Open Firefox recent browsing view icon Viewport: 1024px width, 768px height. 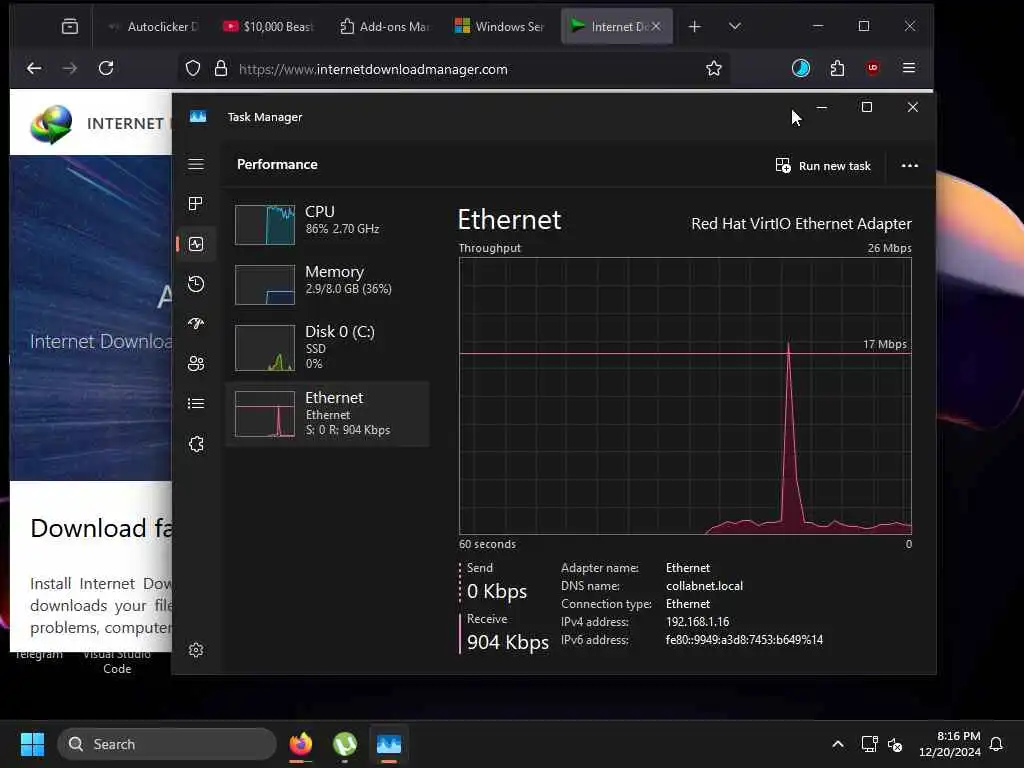(70, 26)
